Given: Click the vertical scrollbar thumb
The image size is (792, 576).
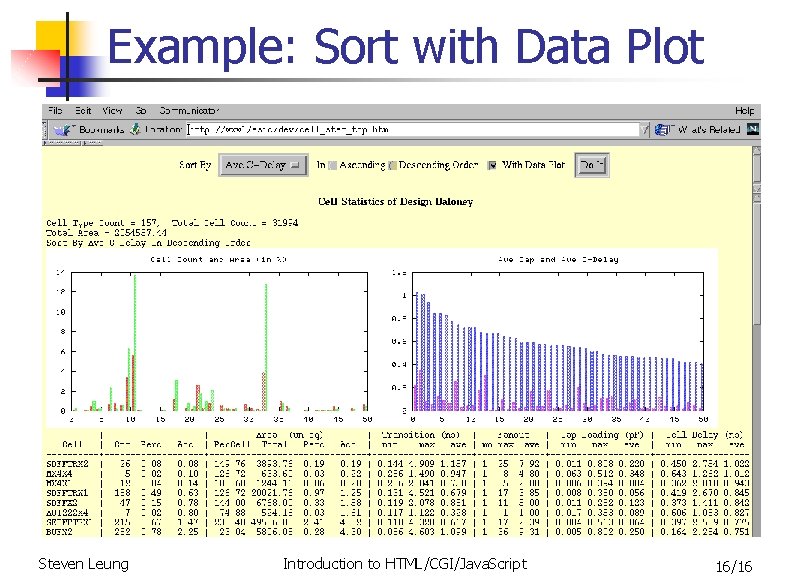Looking at the screenshot, I should coord(756,263).
